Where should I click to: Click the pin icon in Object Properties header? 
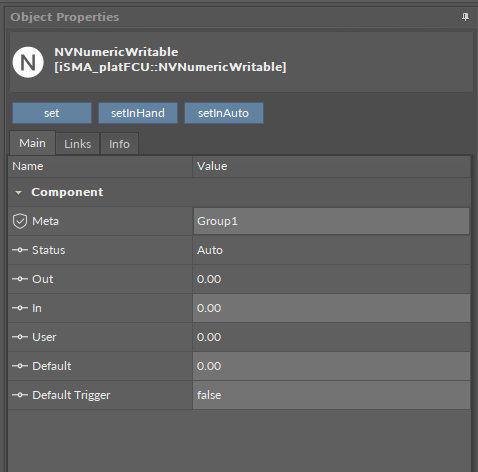click(x=465, y=17)
